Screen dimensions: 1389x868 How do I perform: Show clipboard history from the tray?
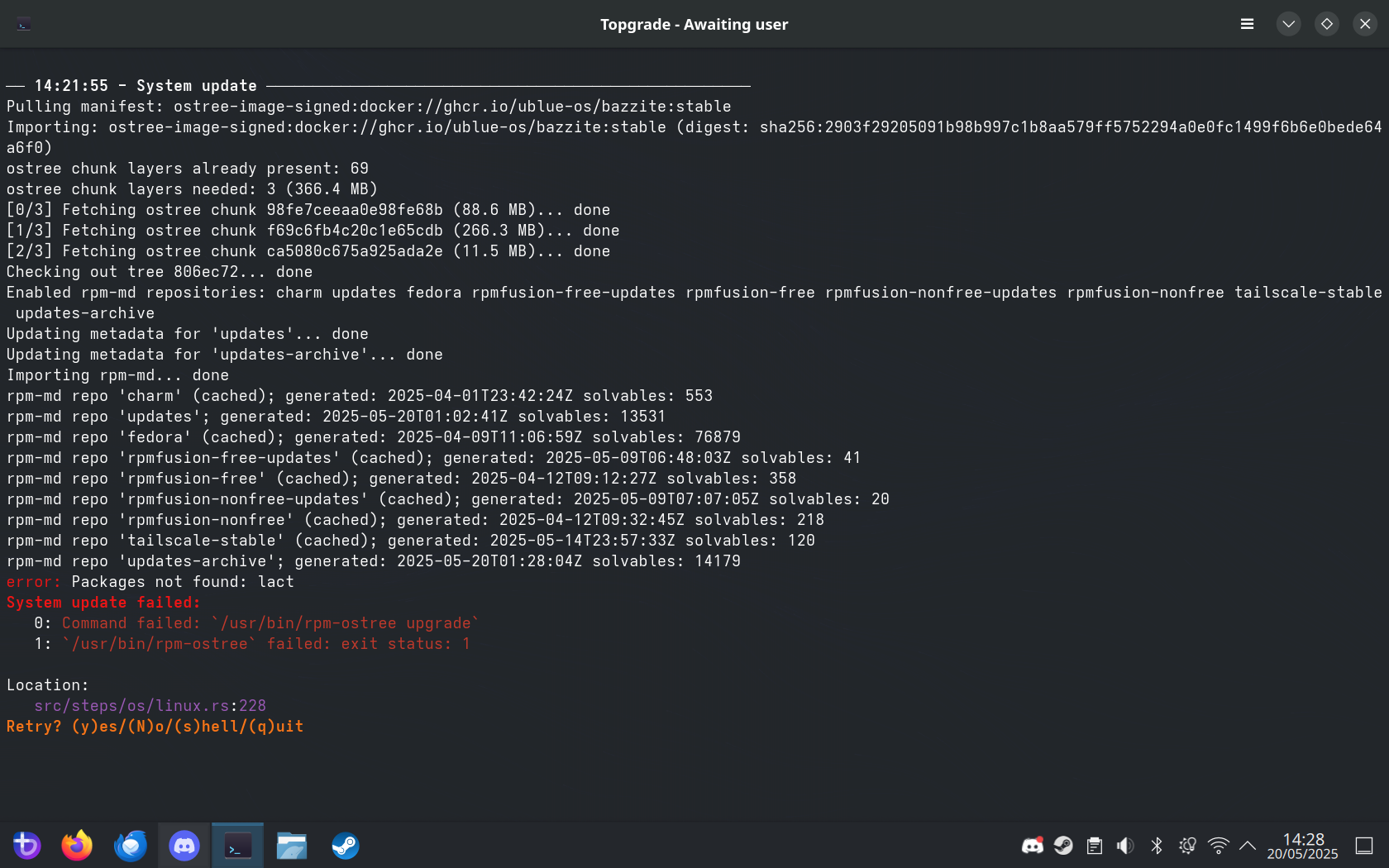pyautogui.click(x=1095, y=846)
